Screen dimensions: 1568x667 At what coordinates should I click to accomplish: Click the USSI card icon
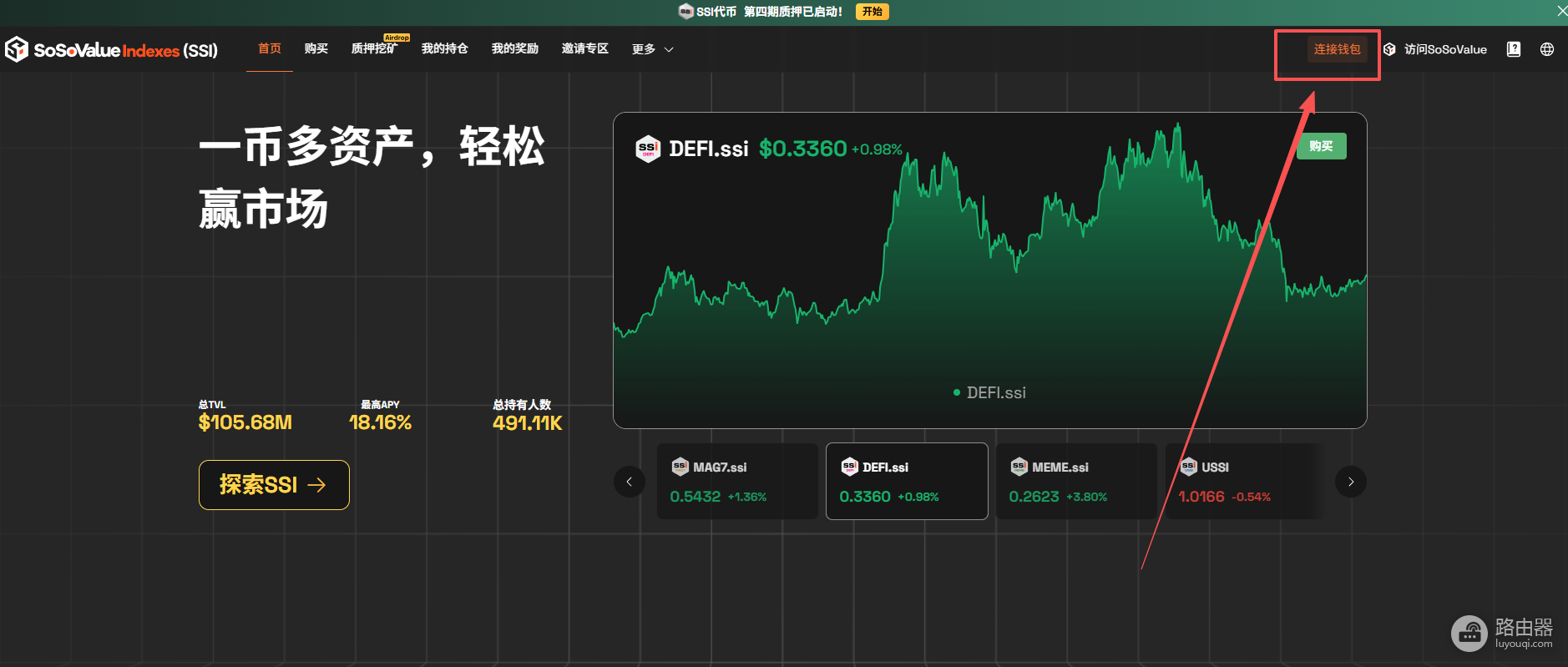click(x=1188, y=467)
